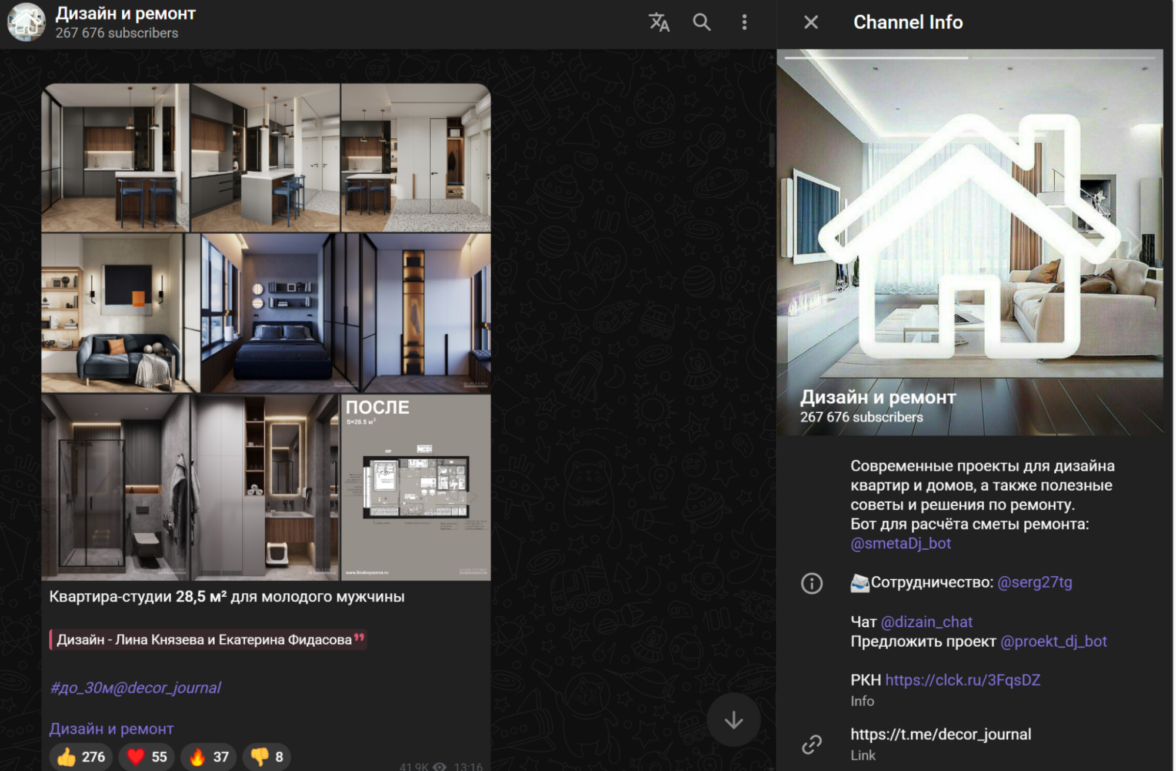This screenshot has height=771, width=1176.
Task: Open the first kitchen photo thumbnail
Action: (115, 158)
